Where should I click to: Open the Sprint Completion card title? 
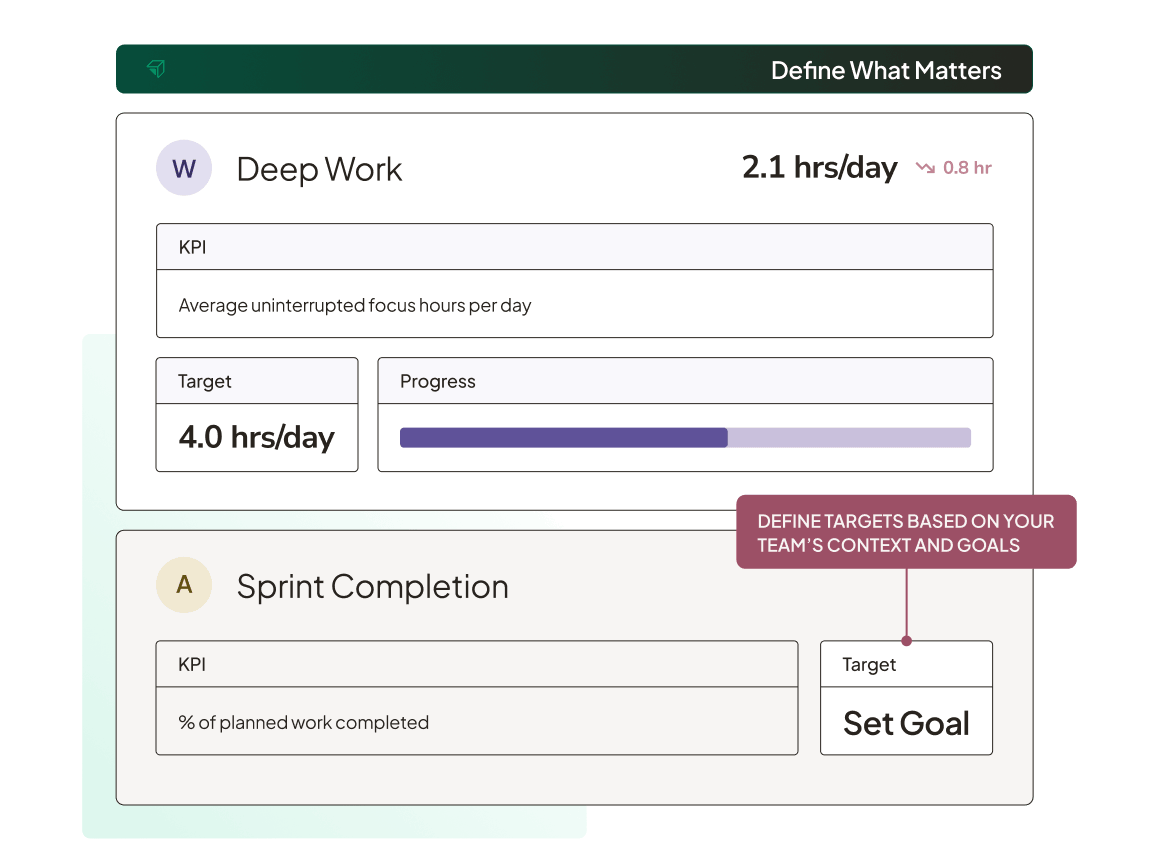point(372,586)
